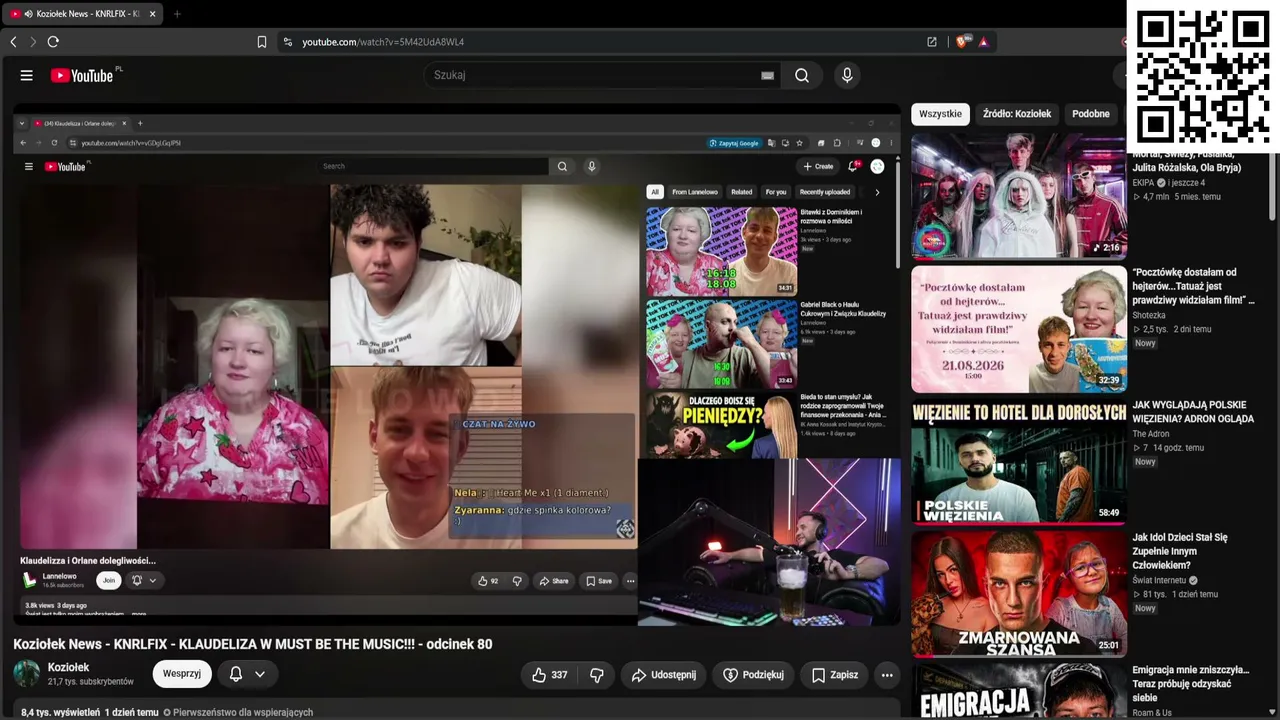Start voice search with microphone icon
Screen dimensions: 1280x720
847,75
